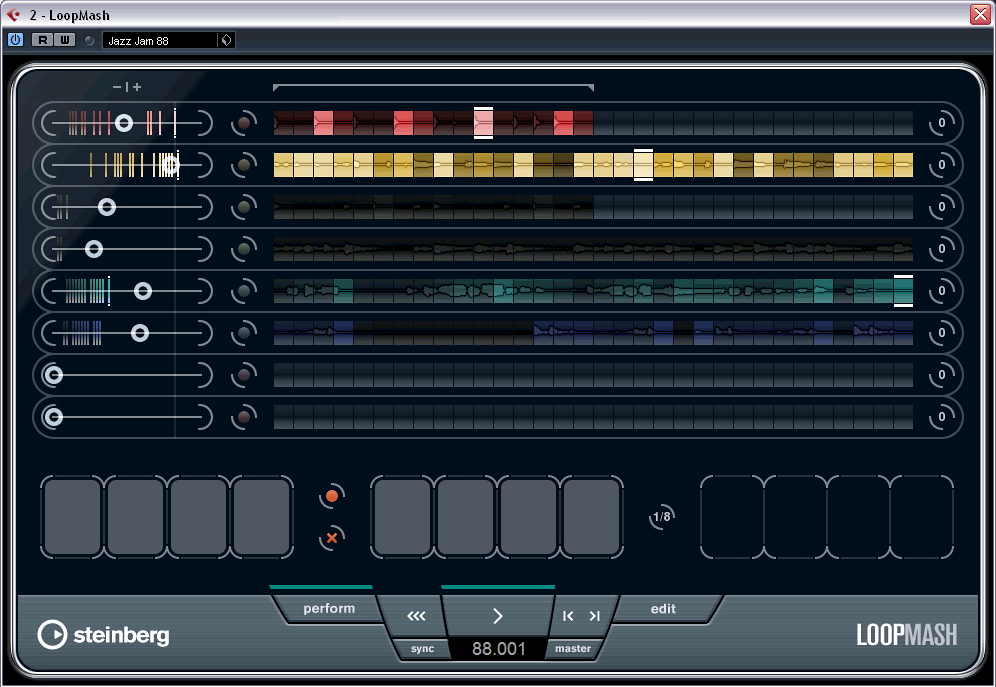The width and height of the screenshot is (996, 687).
Task: Click transpose value 0 of seventh track
Action: pyautogui.click(x=941, y=374)
